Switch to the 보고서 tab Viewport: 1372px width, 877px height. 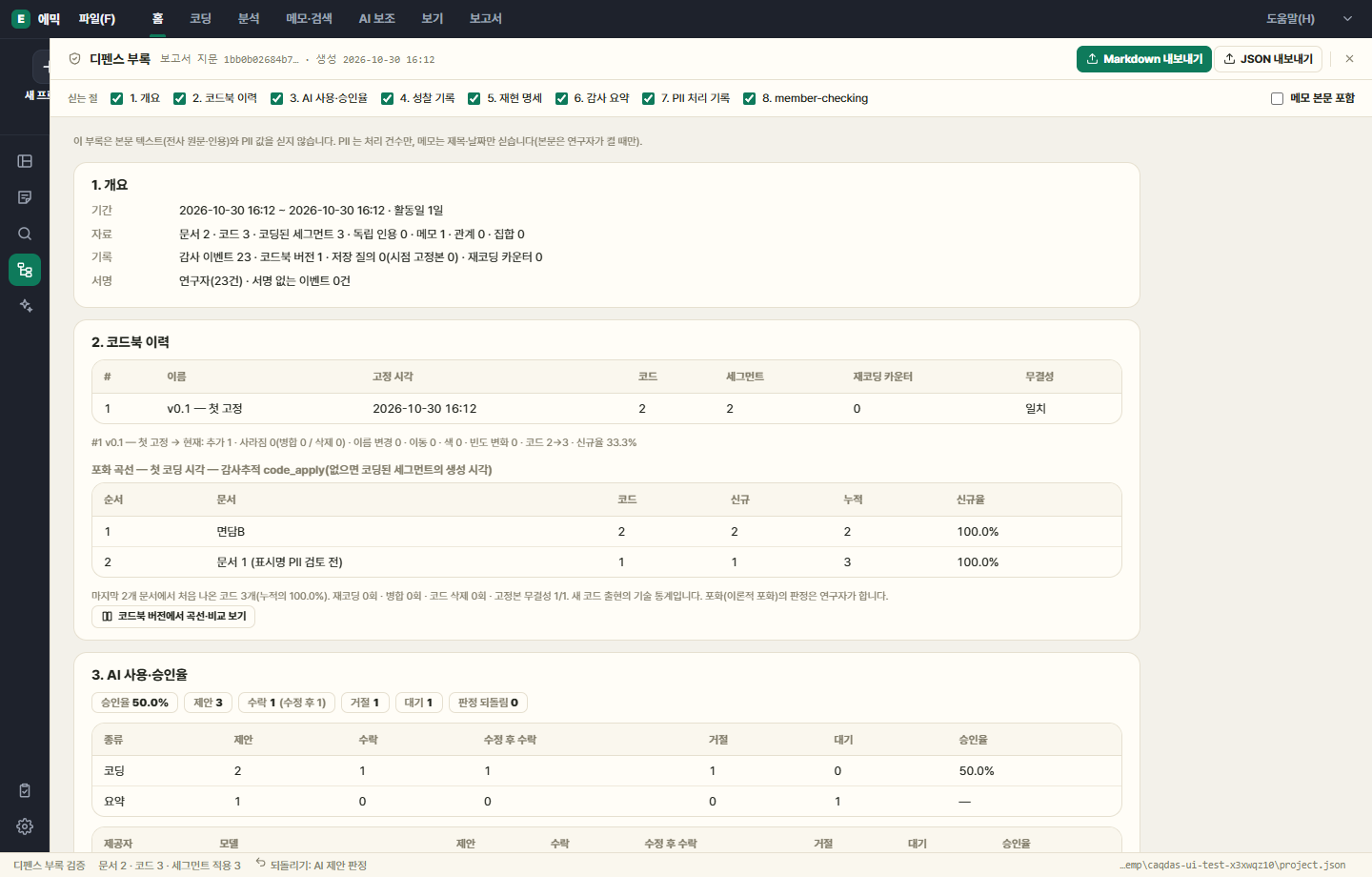(485, 19)
